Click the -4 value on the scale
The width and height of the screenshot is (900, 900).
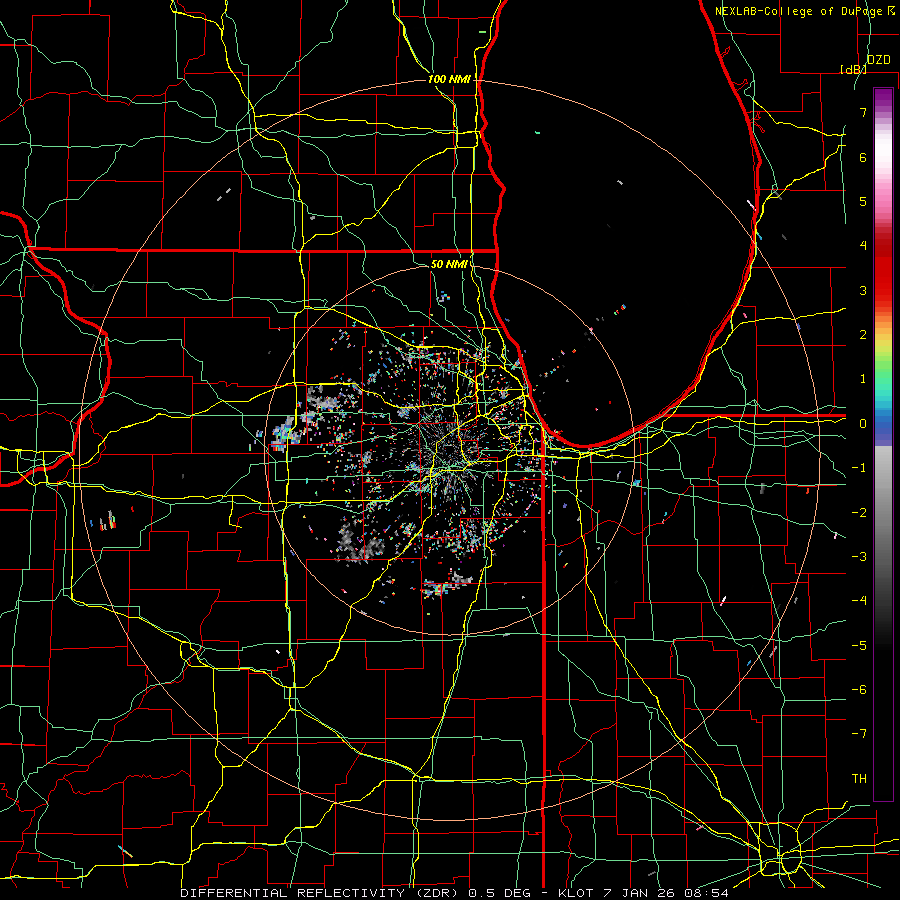(859, 601)
